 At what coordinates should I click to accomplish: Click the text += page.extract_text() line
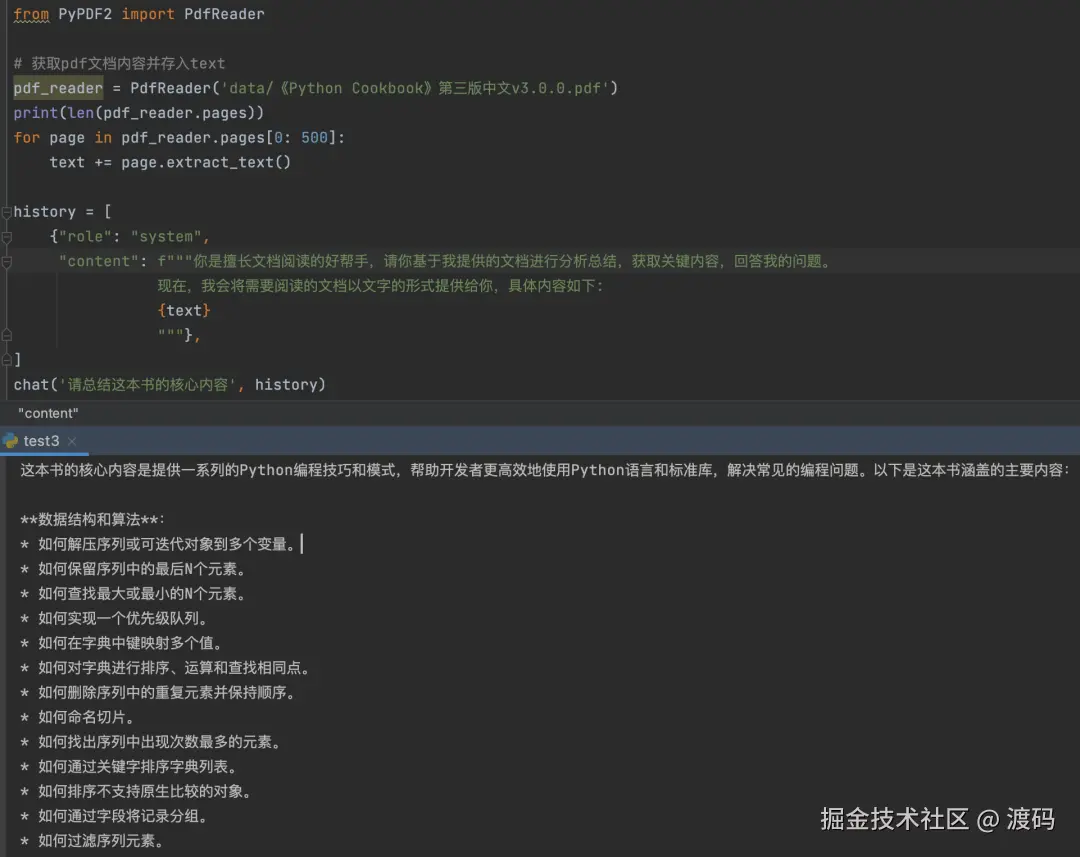(x=170, y=163)
